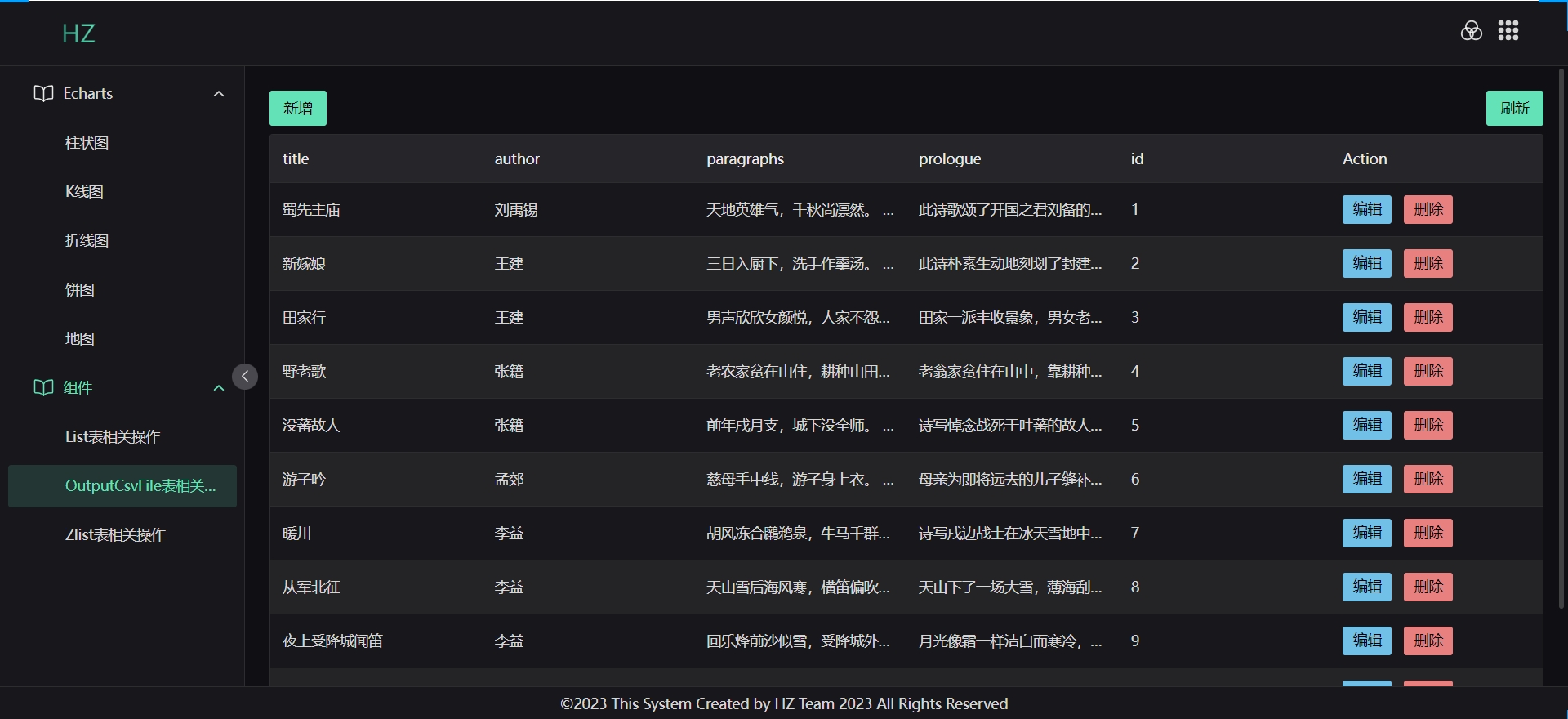This screenshot has width=1568, height=719.
Task: Edit the 游子吟 row
Action: pyautogui.click(x=1367, y=479)
